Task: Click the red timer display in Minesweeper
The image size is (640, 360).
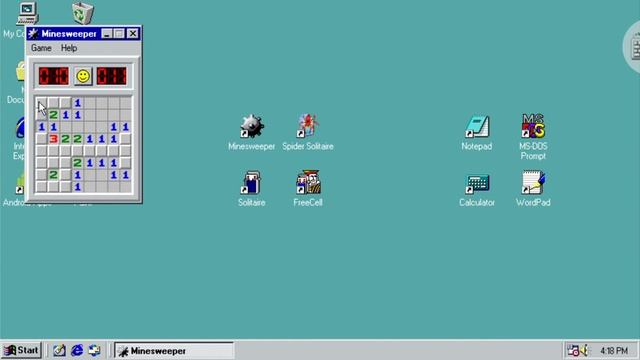Action: click(111, 76)
